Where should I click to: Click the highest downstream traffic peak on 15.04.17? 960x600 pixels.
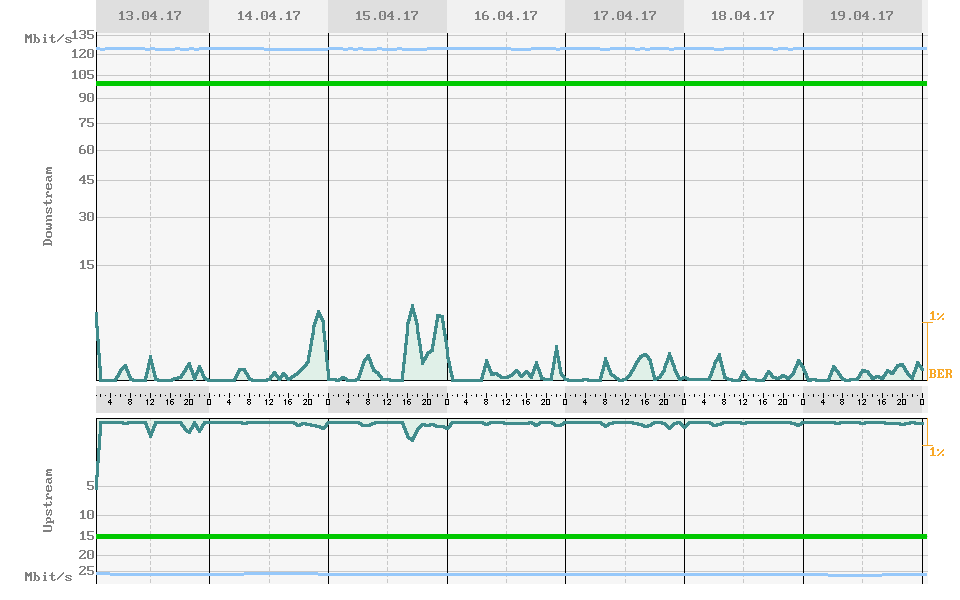[x=412, y=306]
